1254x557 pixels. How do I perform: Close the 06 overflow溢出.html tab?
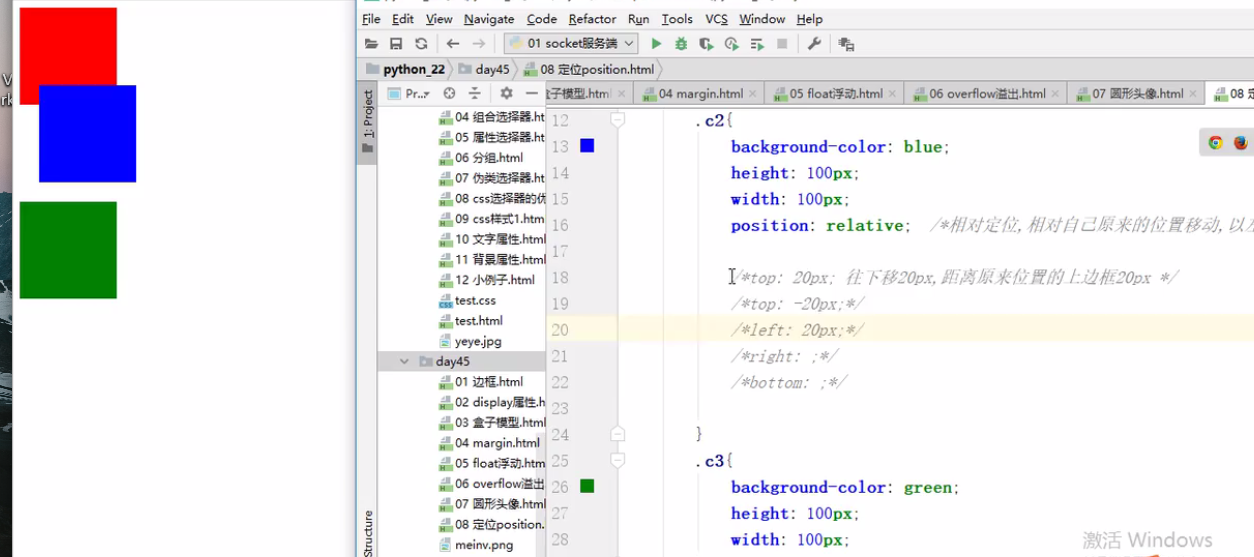click(x=1055, y=94)
